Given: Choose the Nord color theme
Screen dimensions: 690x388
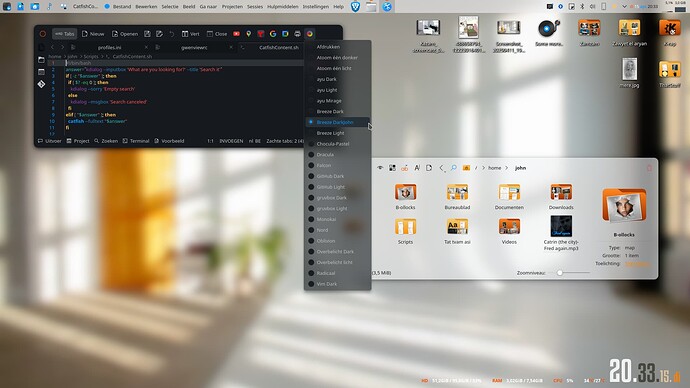Looking at the screenshot, I should click(x=322, y=230).
